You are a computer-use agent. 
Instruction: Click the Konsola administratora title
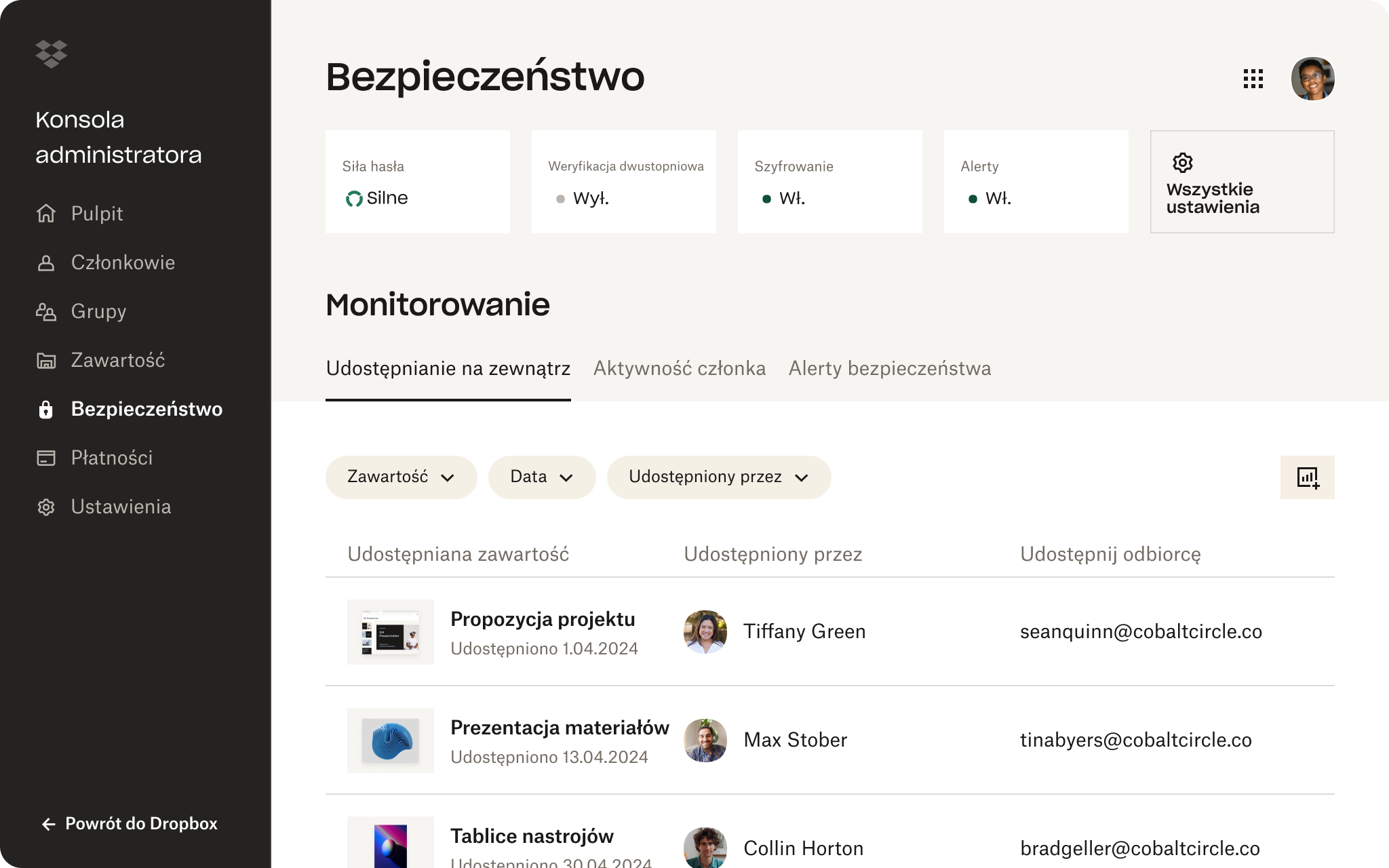119,137
